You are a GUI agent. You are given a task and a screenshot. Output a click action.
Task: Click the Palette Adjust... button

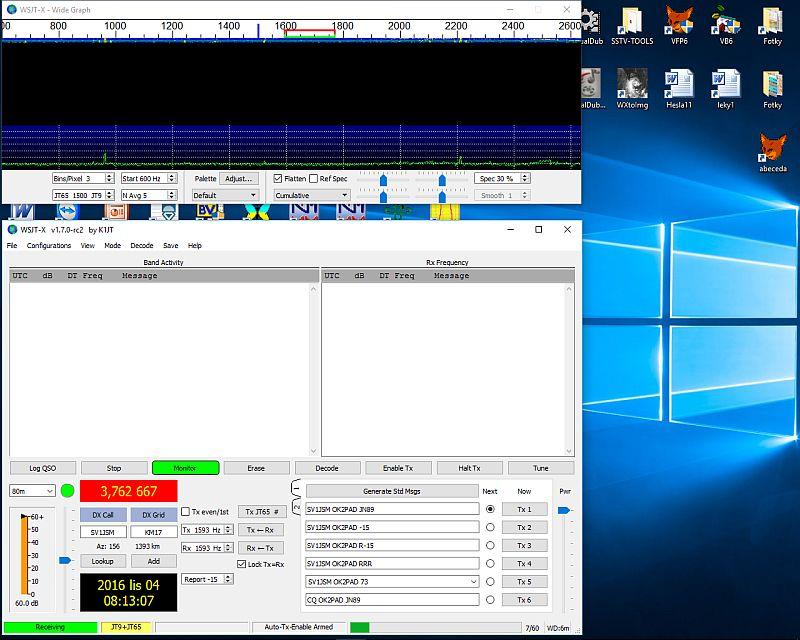click(x=239, y=179)
